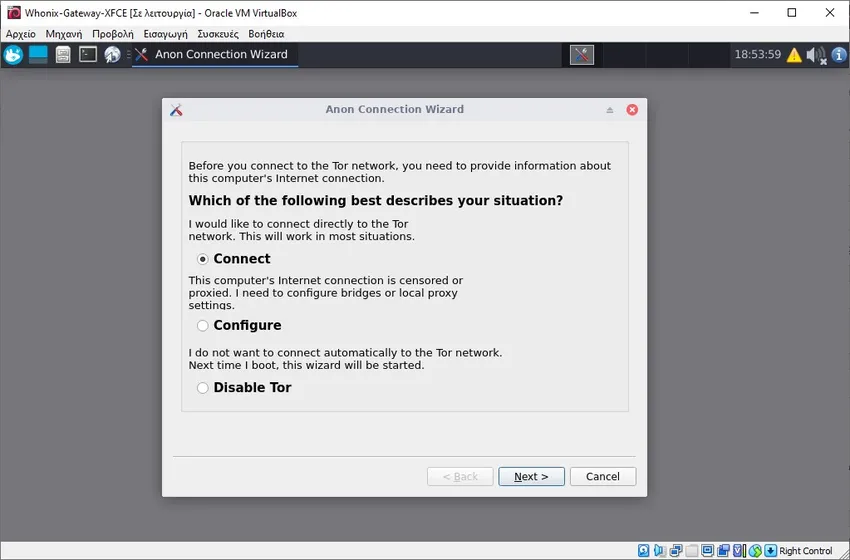The width and height of the screenshot is (850, 560).
Task: Maximize the VirtualBox window
Action: click(x=792, y=12)
